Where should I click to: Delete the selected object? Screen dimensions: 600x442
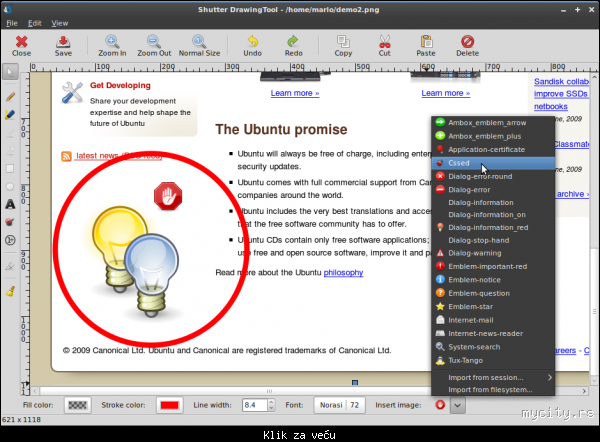[x=467, y=46]
